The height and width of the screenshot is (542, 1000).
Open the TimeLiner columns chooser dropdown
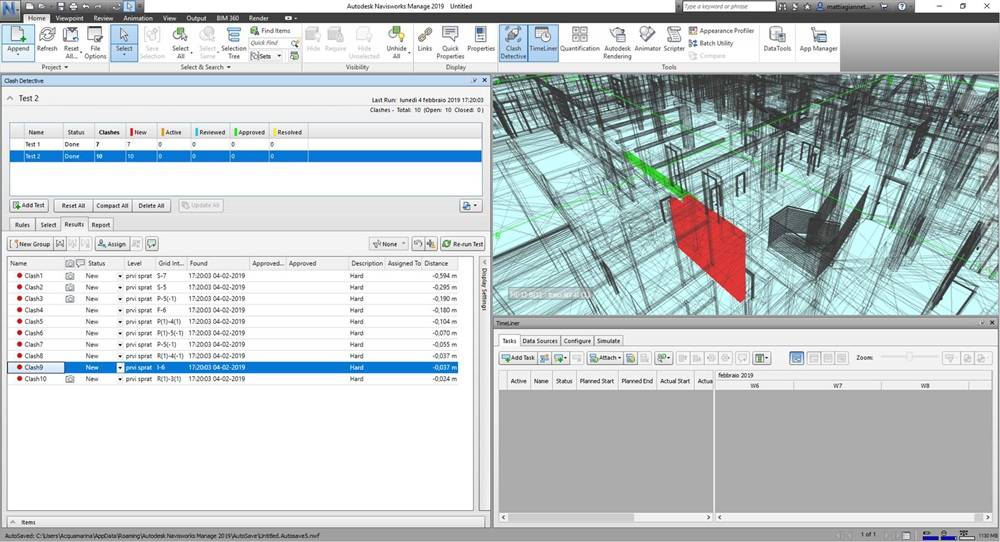(x=761, y=358)
